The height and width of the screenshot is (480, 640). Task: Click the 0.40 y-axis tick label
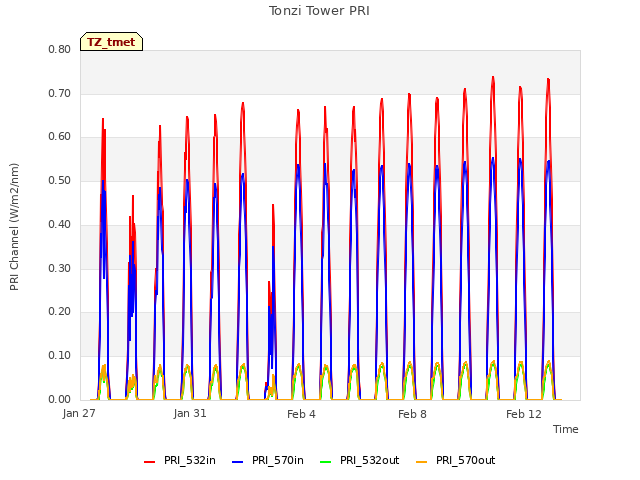pos(60,224)
